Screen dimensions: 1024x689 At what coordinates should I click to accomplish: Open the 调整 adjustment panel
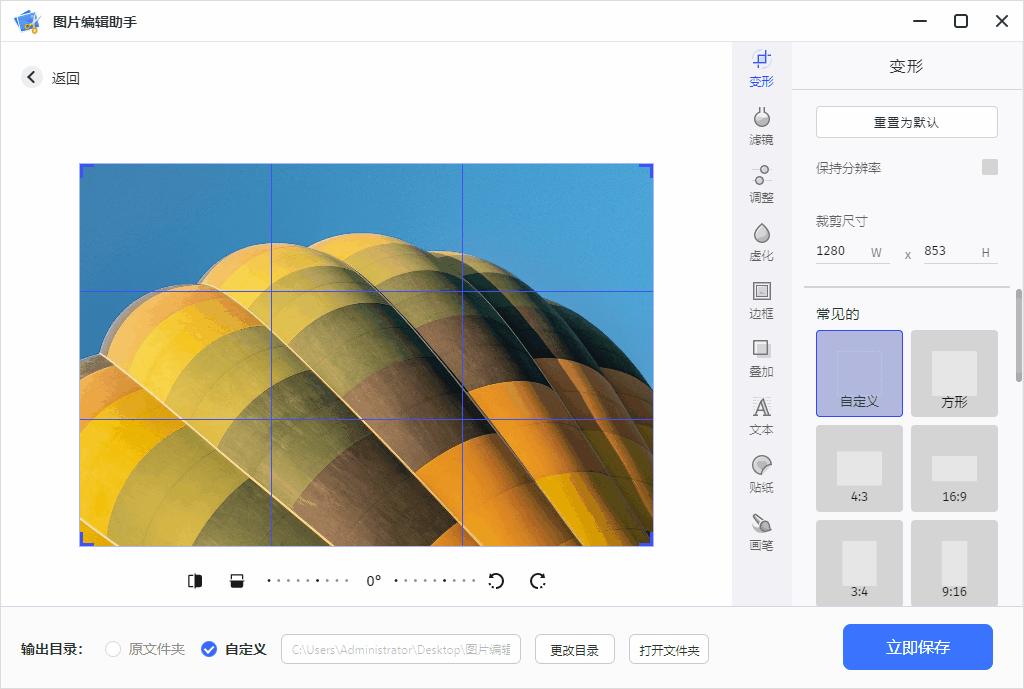click(761, 184)
